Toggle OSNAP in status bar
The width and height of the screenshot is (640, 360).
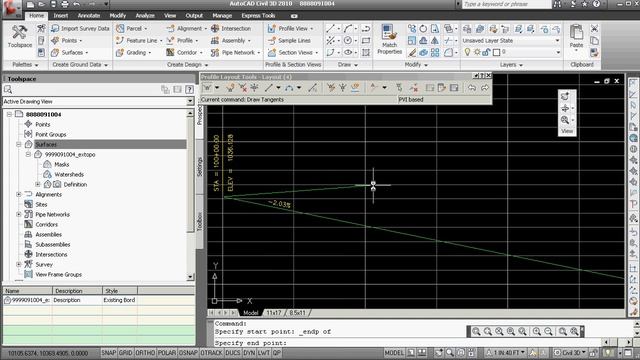click(188, 353)
